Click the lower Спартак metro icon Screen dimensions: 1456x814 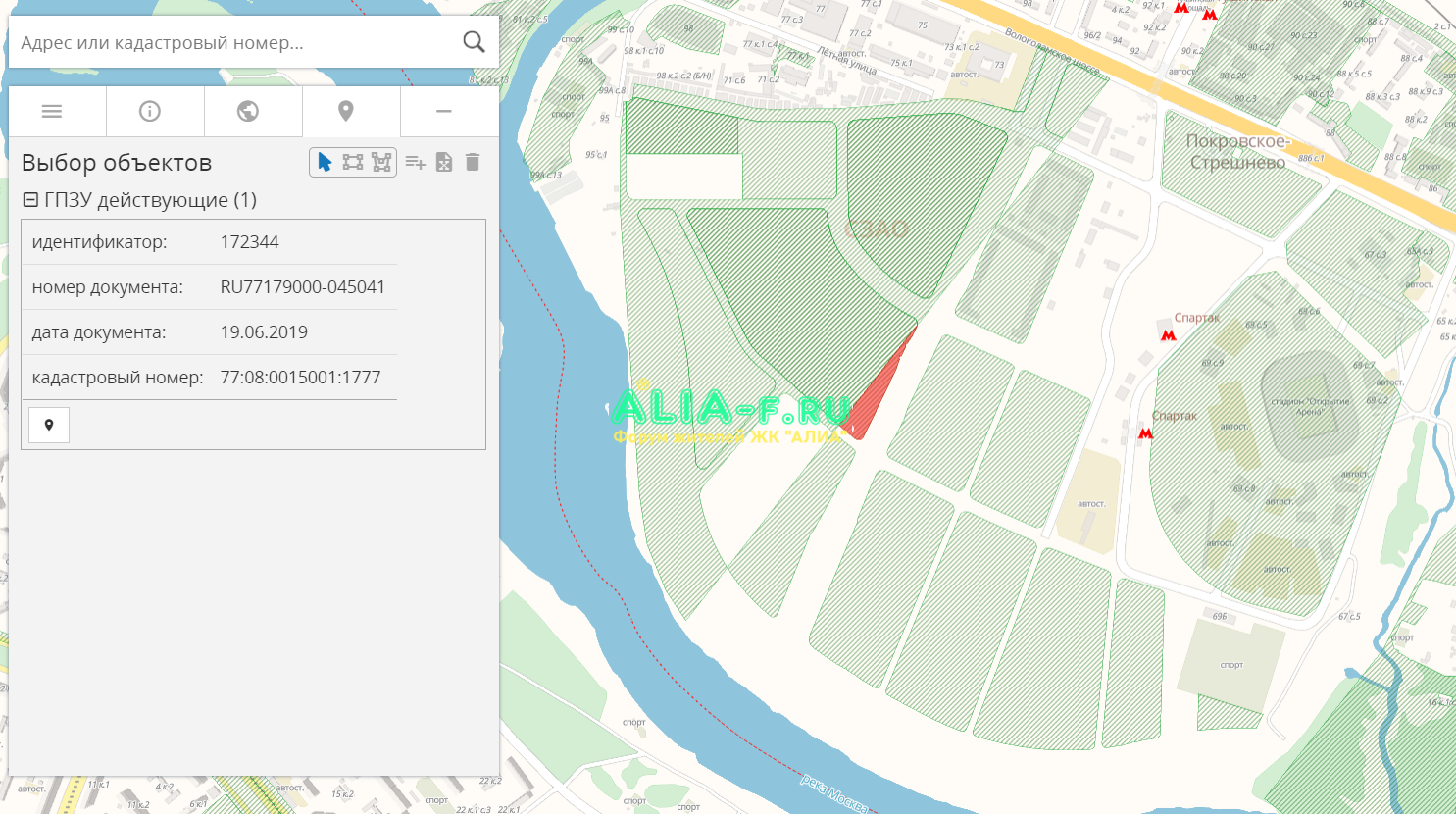click(1145, 432)
